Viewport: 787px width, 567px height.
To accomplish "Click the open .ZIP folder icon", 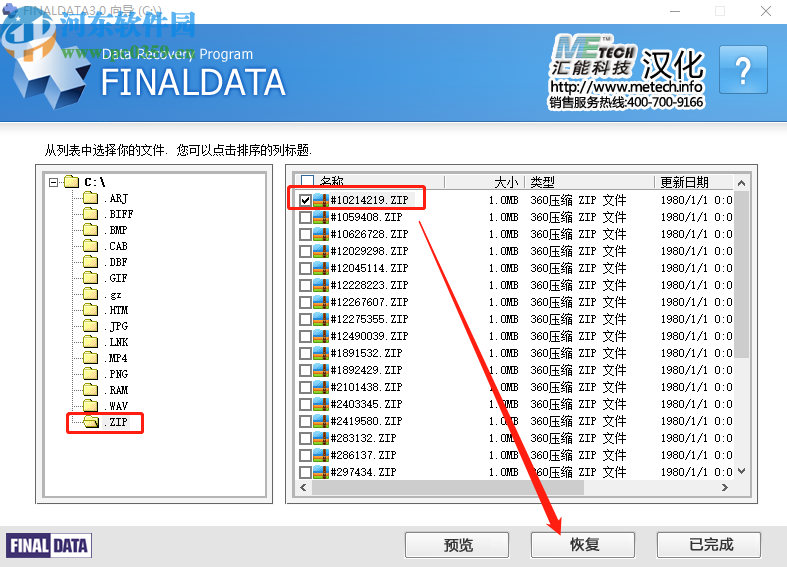I will click(x=91, y=422).
